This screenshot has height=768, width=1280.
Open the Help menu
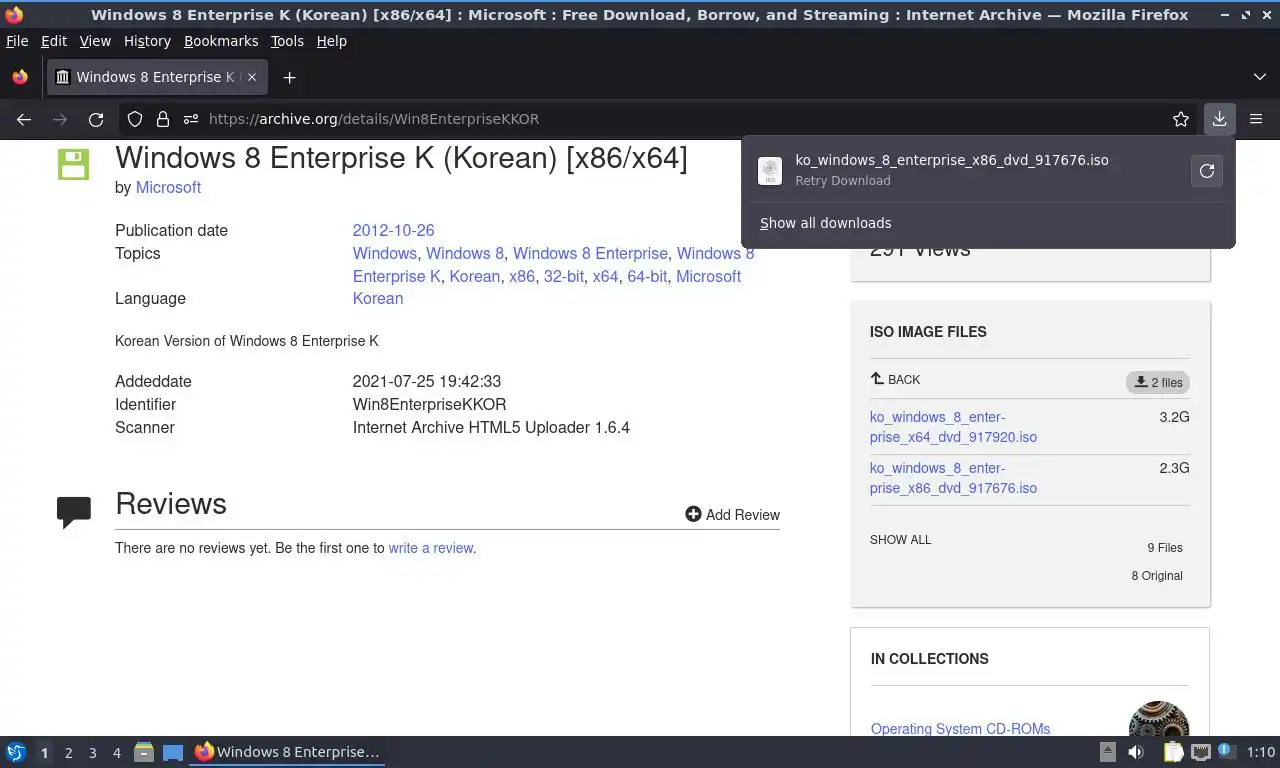[331, 41]
